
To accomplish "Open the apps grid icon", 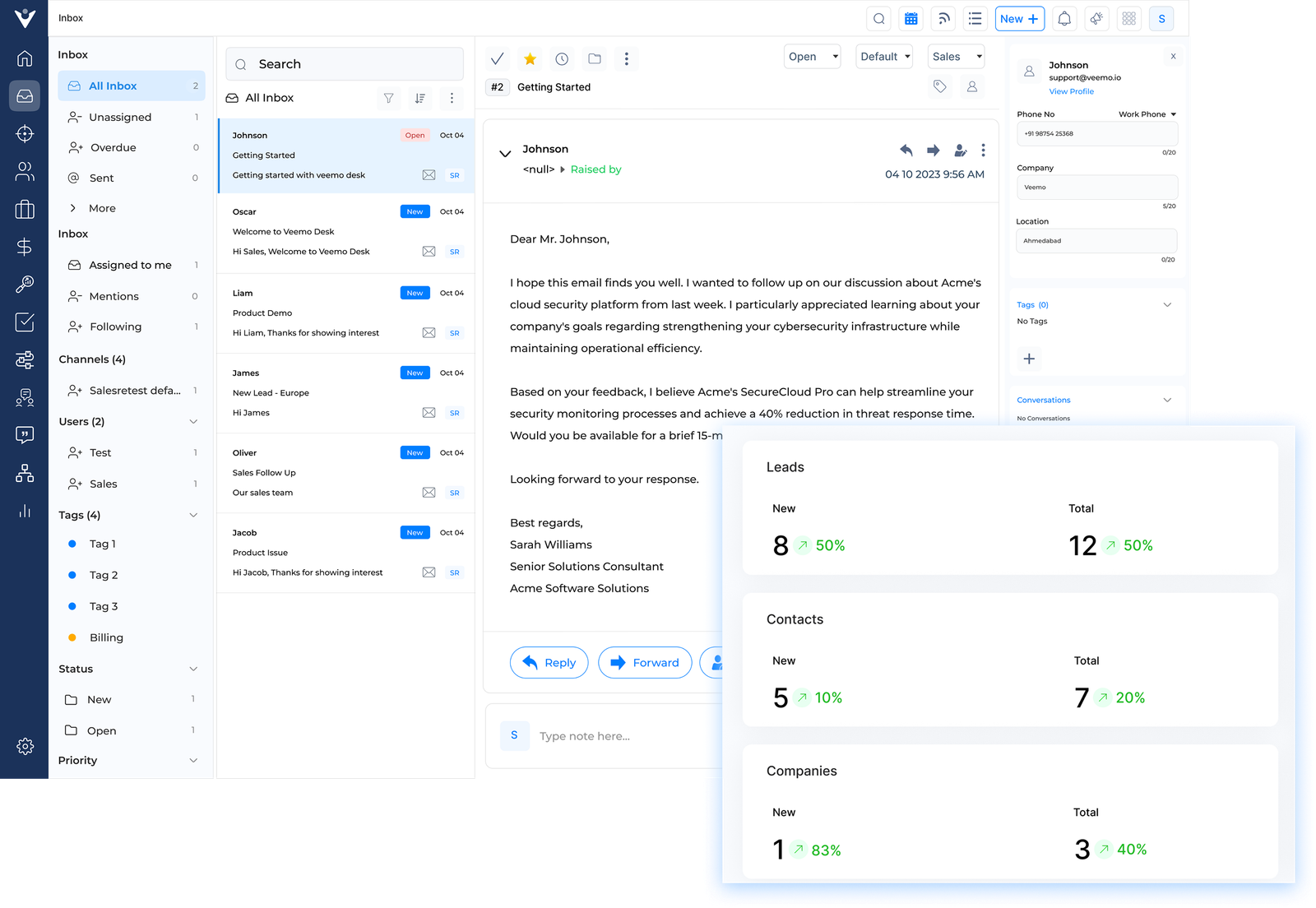I will pos(1128,19).
